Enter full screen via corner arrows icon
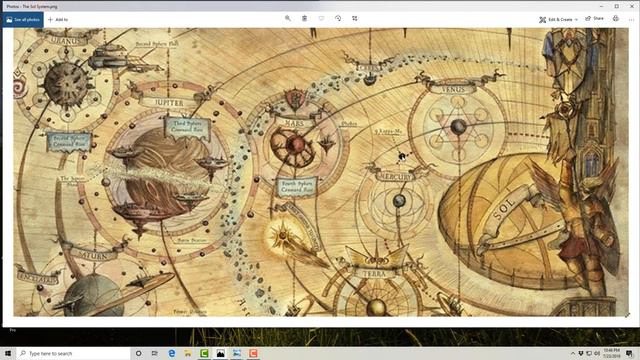 point(627,315)
